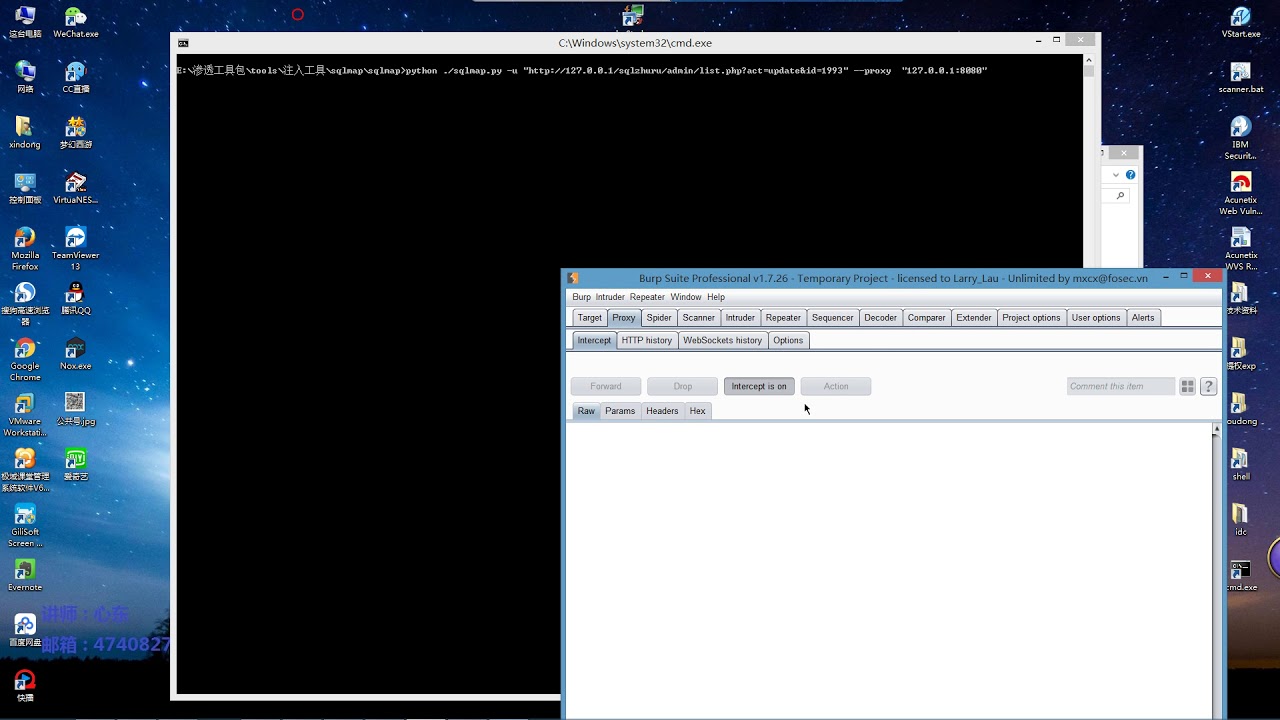The width and height of the screenshot is (1280, 720).
Task: Pick a highlight color for this item
Action: click(1187, 387)
